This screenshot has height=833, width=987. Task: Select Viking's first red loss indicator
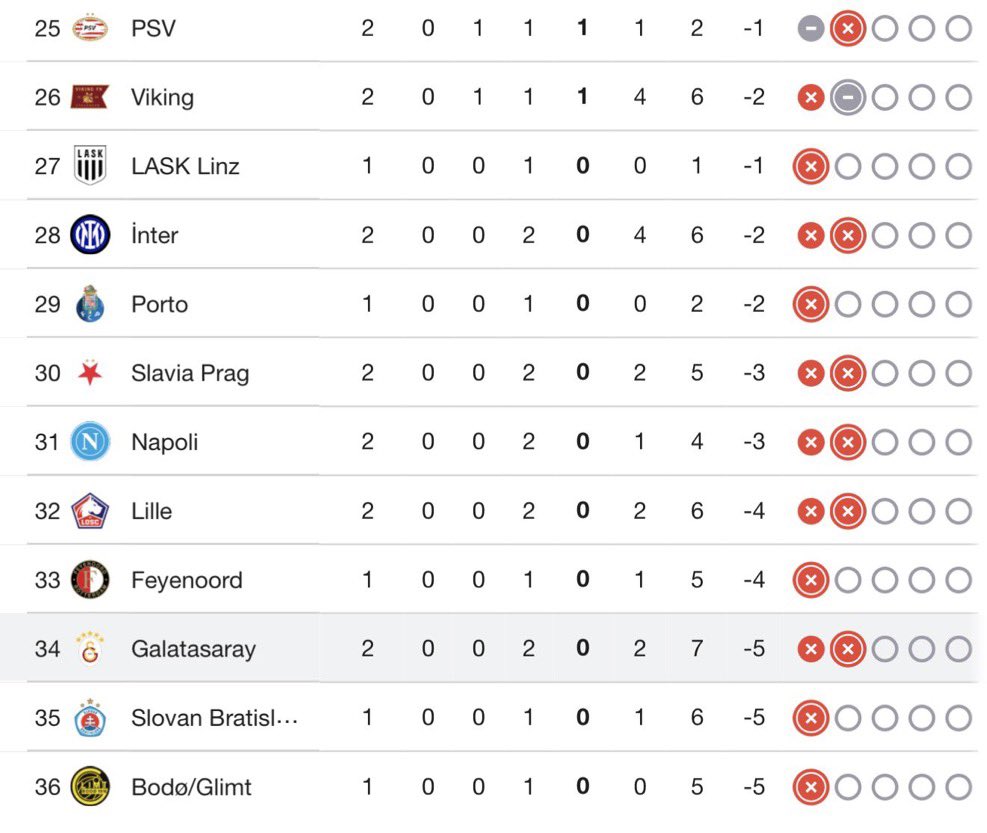[811, 98]
